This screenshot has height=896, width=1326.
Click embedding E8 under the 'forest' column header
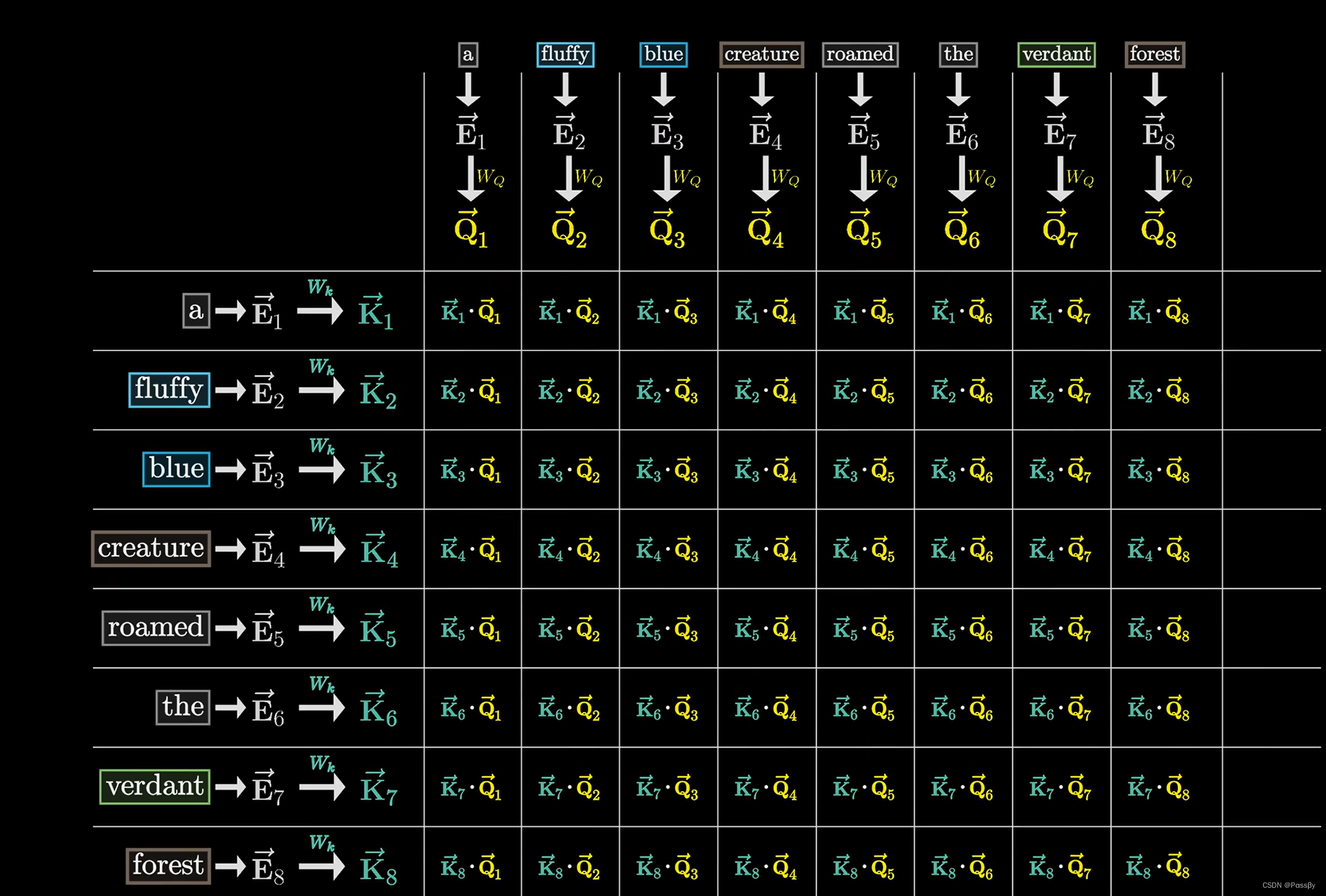coord(1158,132)
